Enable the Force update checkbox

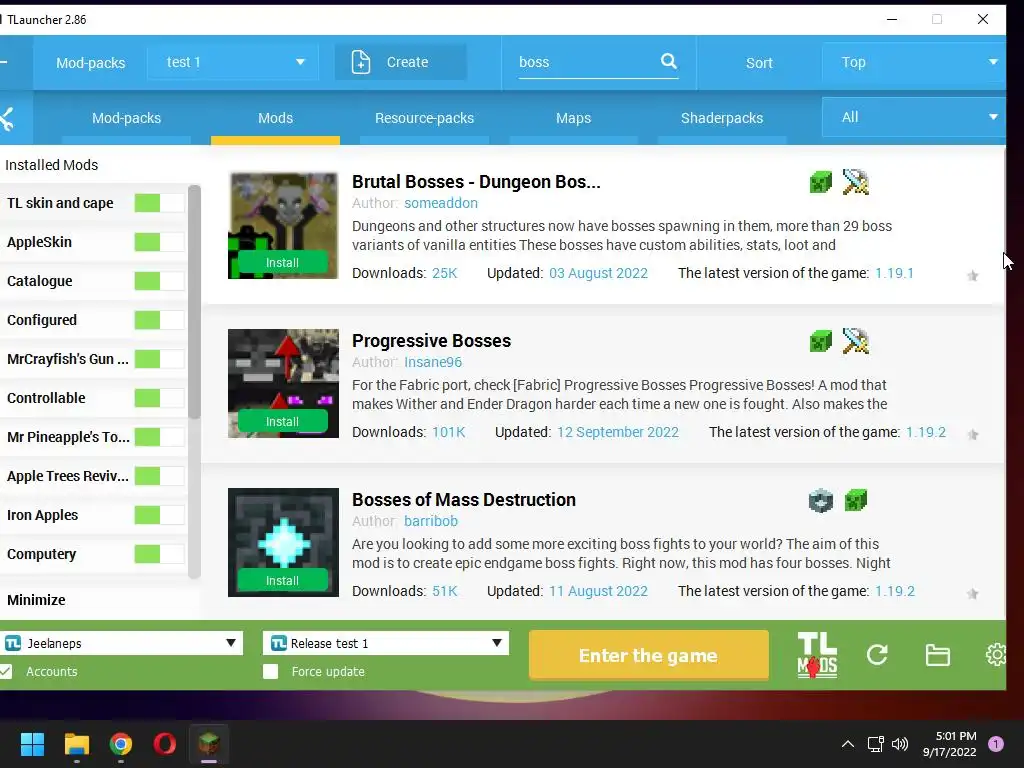click(270, 671)
